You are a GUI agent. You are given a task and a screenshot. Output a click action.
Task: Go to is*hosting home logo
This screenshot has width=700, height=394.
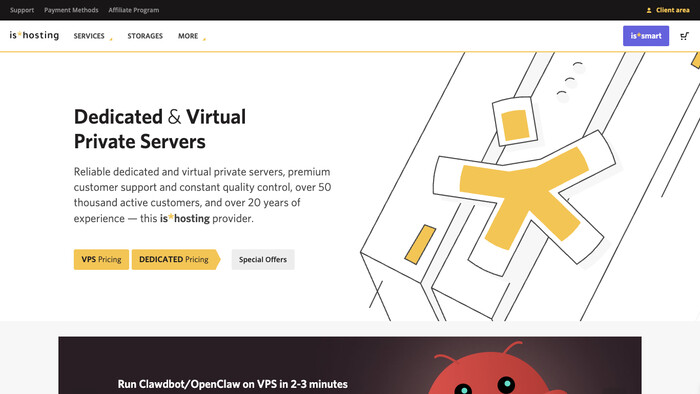pyautogui.click(x=34, y=35)
